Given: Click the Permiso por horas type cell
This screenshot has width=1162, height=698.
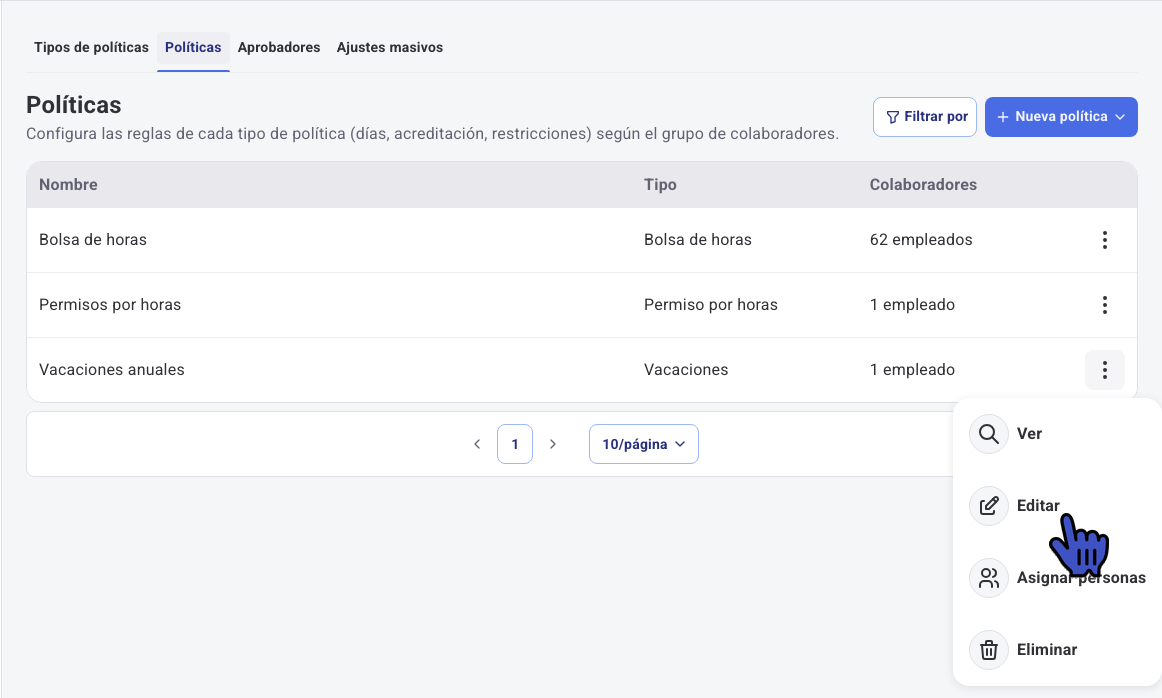Looking at the screenshot, I should point(711,305).
